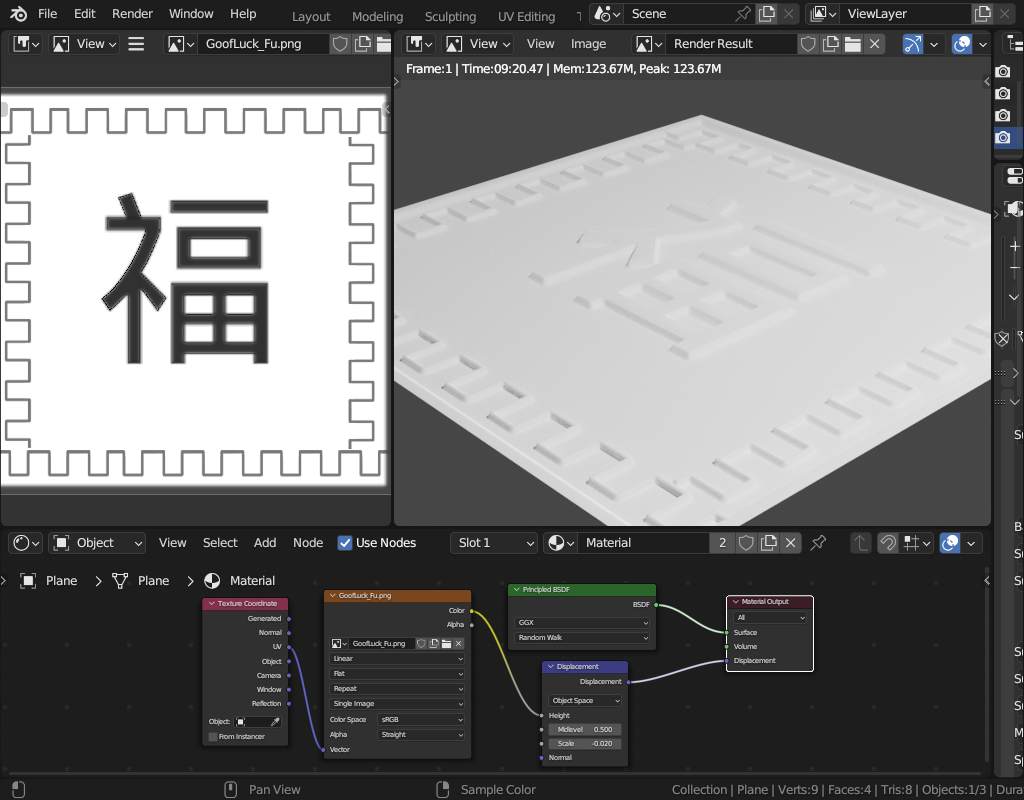Toggle the overlays button in render editor header
The image size is (1024, 800).
961,44
